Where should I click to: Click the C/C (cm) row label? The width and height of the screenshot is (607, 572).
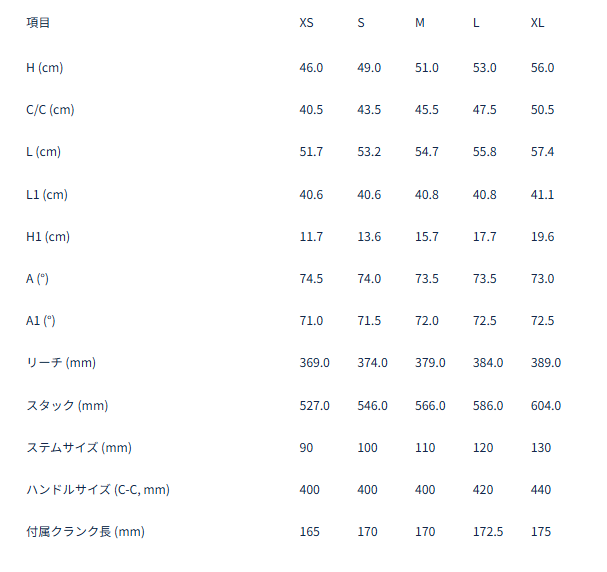tap(50, 110)
